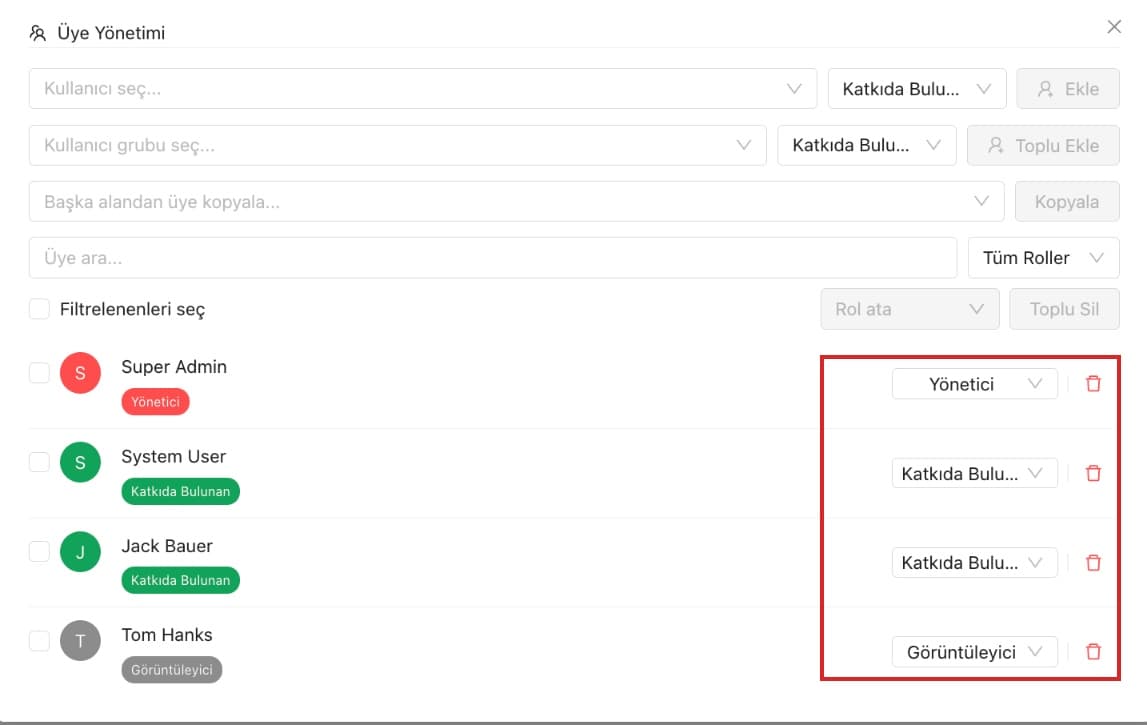Remove System User via trash icon
Viewport: 1147px width, 725px height.
click(1093, 473)
